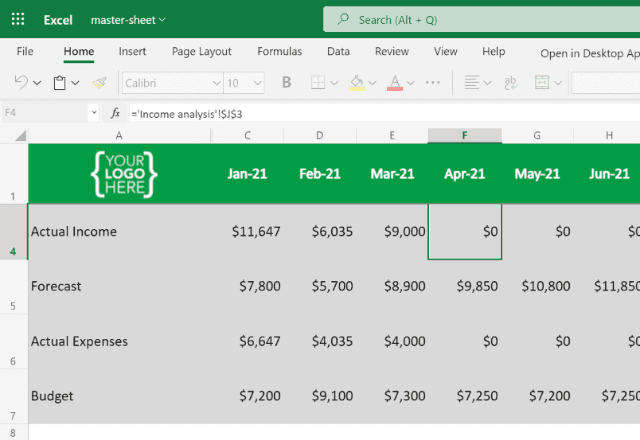Open the app launcher waffle icon
640x440 pixels.
(x=18, y=19)
